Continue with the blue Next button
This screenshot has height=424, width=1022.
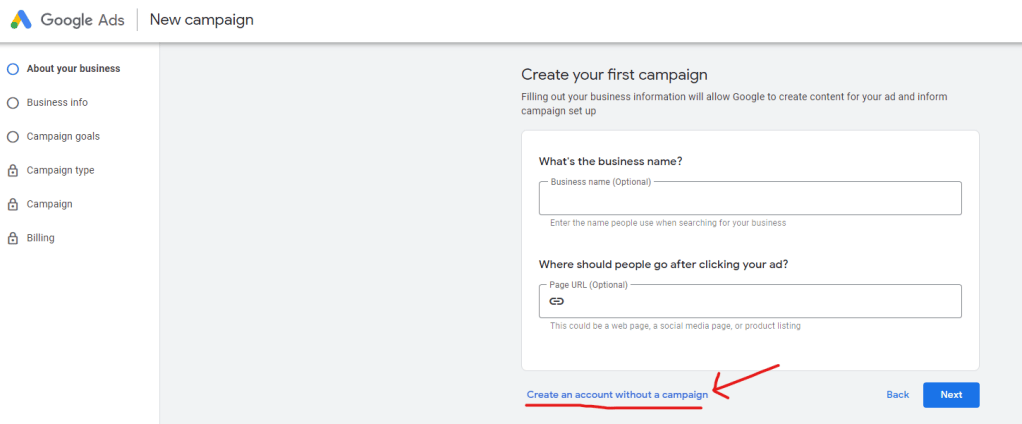[x=951, y=395]
